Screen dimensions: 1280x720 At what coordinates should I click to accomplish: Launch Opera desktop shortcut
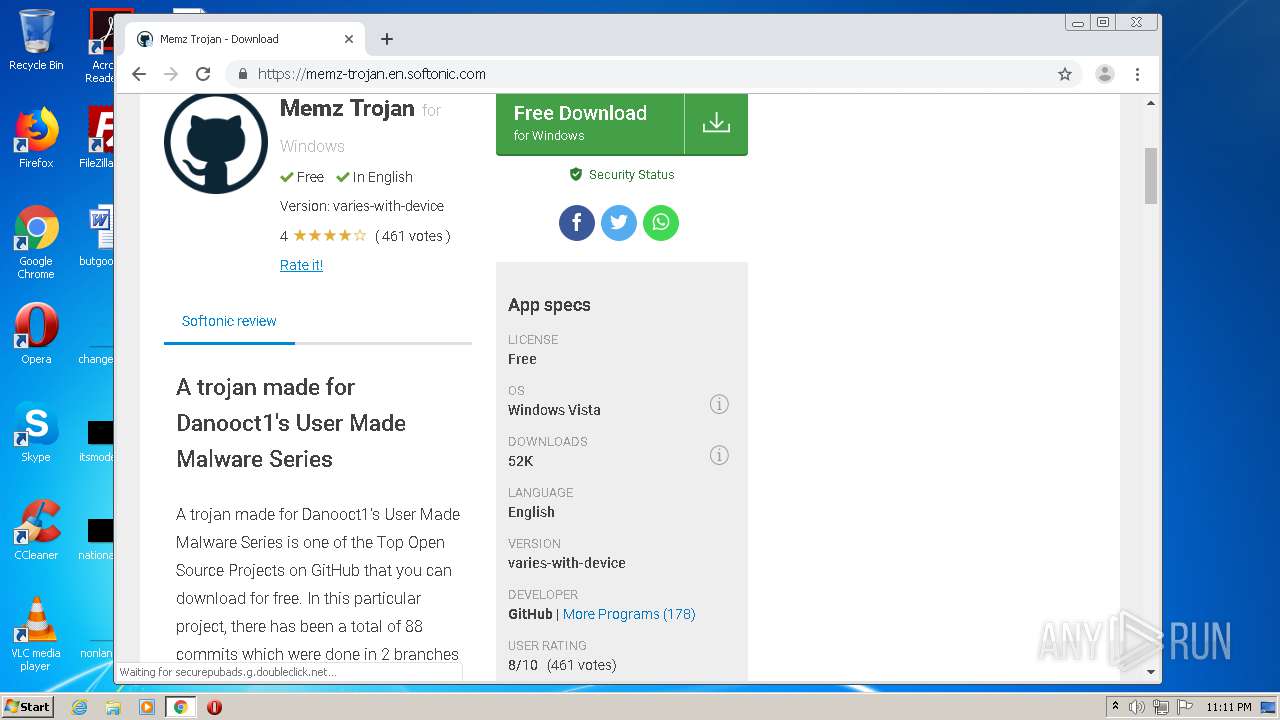pyautogui.click(x=36, y=334)
